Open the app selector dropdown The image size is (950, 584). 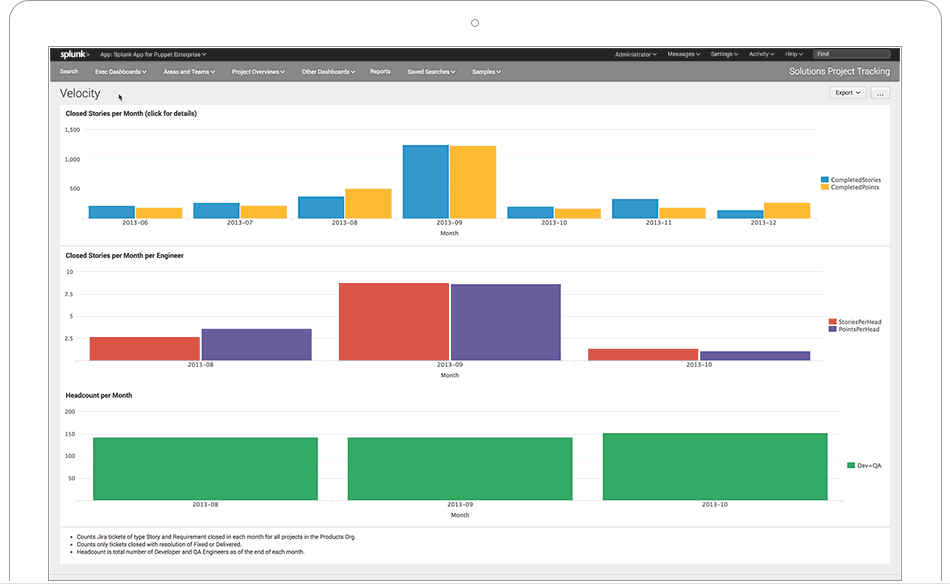point(153,54)
